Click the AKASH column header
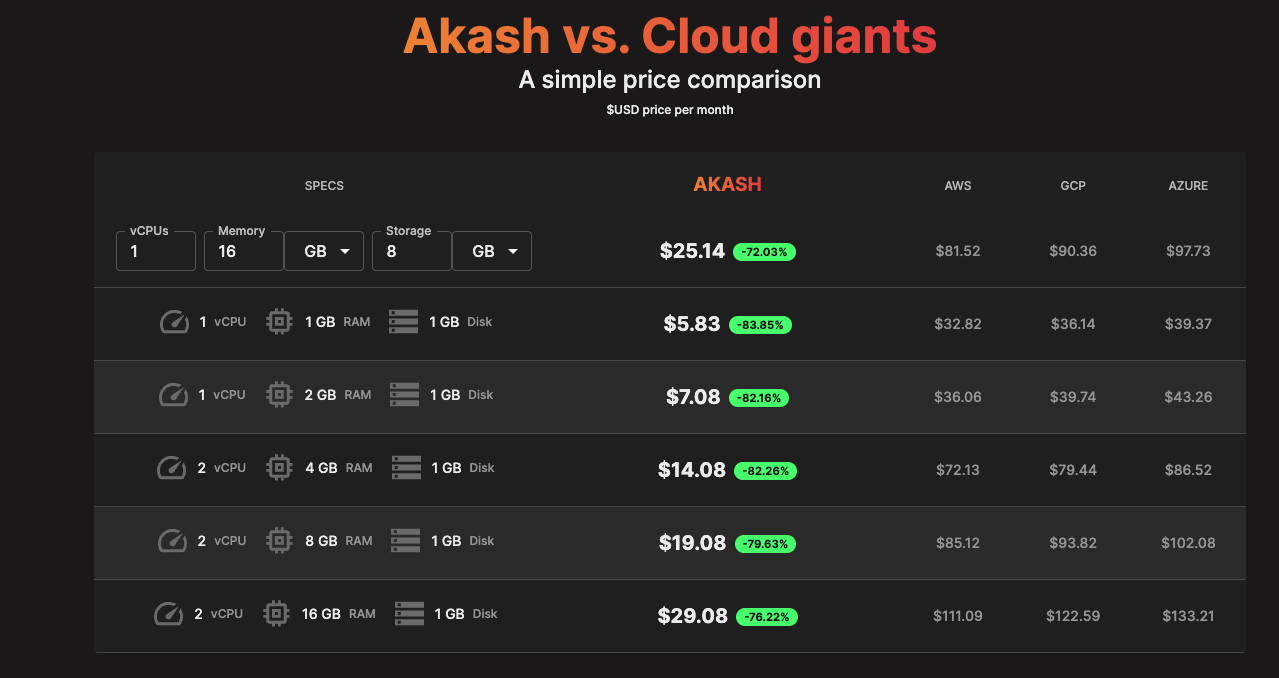The width and height of the screenshot is (1279, 678). coord(727,184)
